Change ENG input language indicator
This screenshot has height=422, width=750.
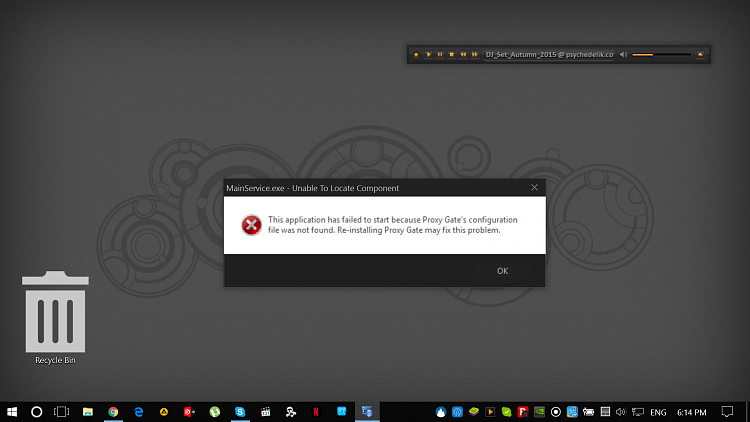(658, 412)
